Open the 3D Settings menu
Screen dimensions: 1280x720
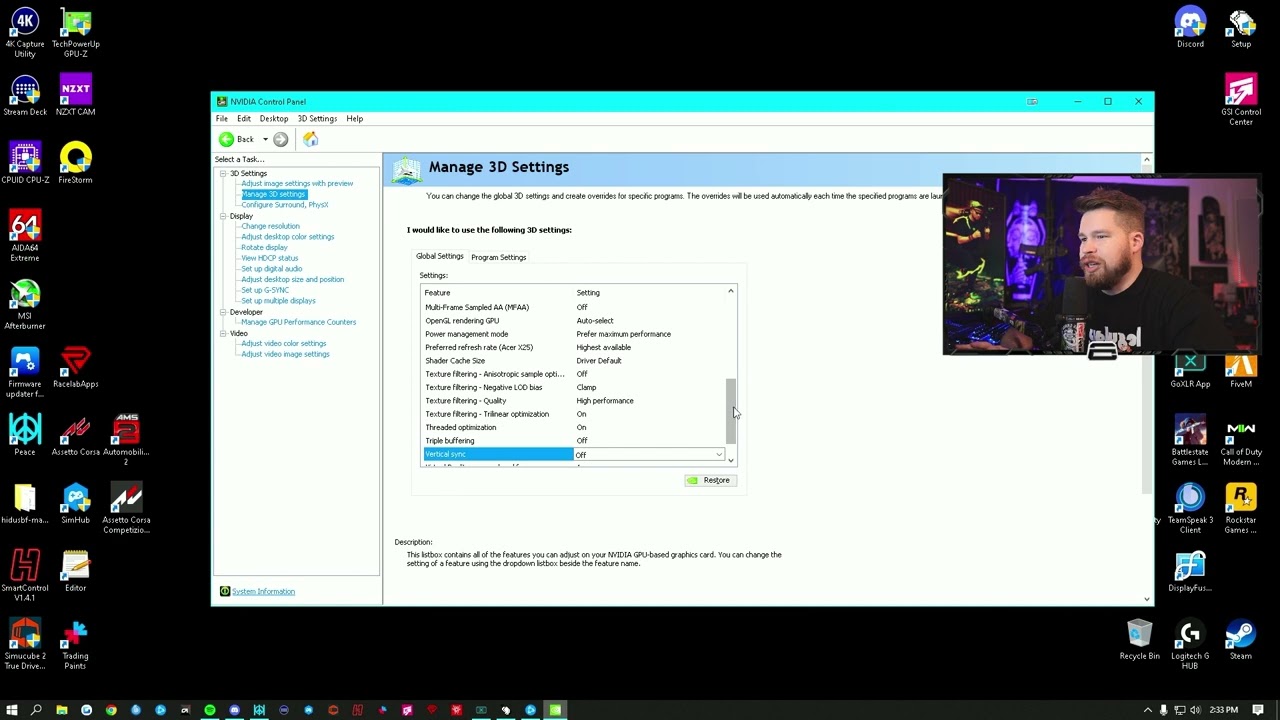tap(317, 118)
